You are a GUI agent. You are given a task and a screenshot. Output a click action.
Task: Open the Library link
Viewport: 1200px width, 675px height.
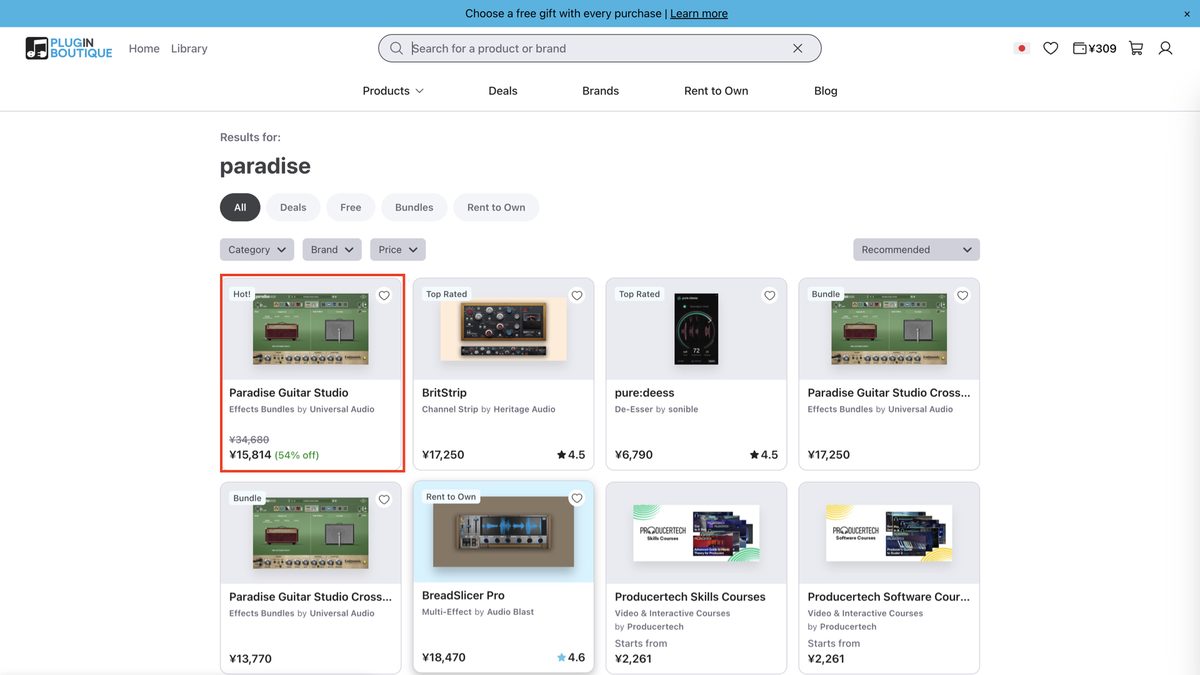pyautogui.click(x=189, y=48)
